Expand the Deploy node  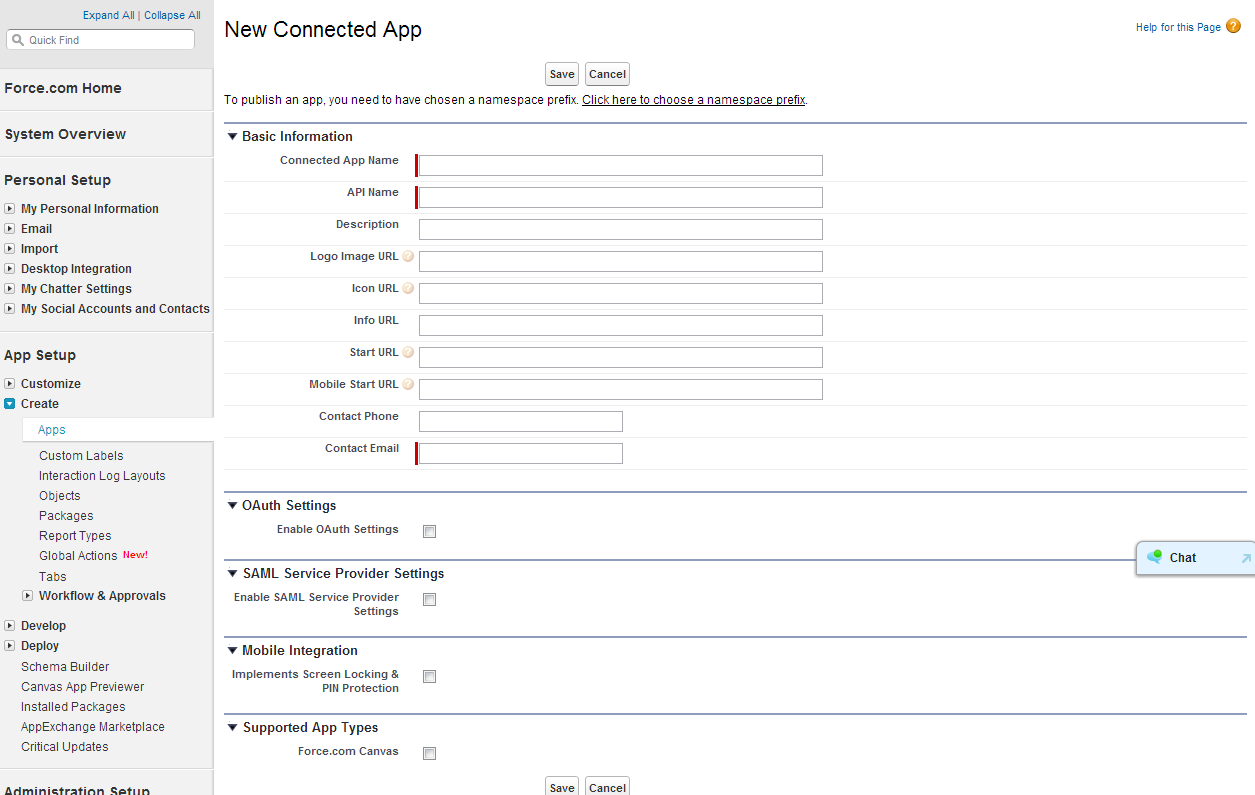coord(10,646)
